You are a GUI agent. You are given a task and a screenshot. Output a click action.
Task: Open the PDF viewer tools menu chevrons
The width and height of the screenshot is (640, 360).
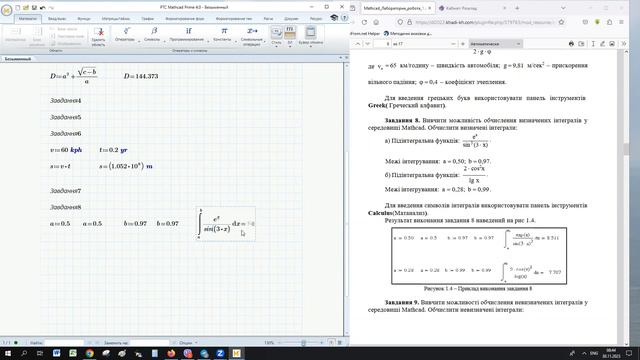(x=623, y=44)
